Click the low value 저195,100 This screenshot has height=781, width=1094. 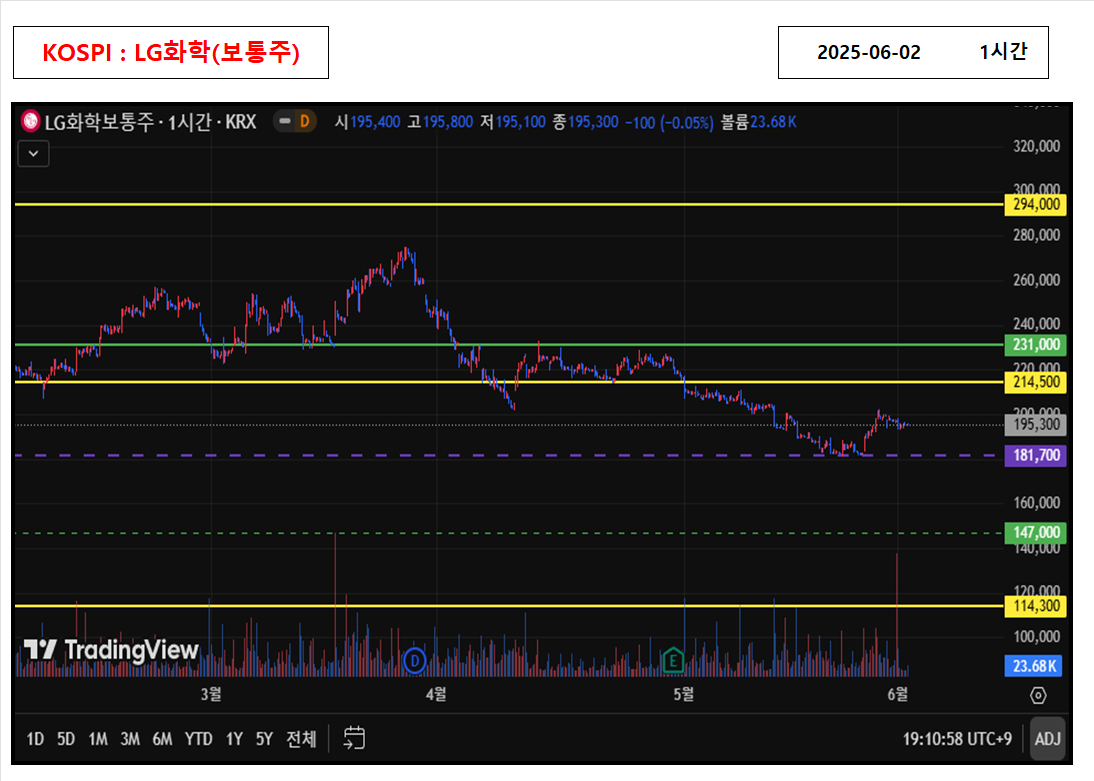(x=513, y=122)
